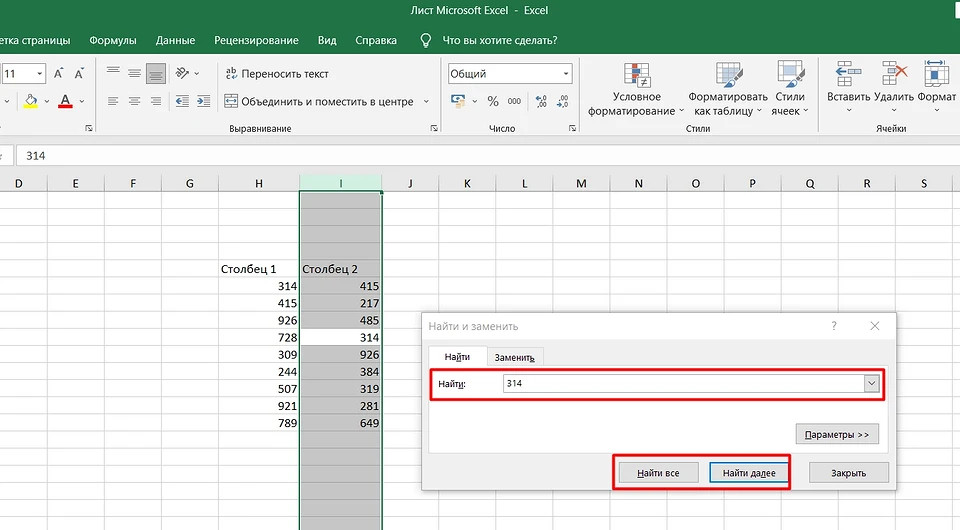Apply percent style to the selected cells
The image size is (960, 530).
point(492,101)
